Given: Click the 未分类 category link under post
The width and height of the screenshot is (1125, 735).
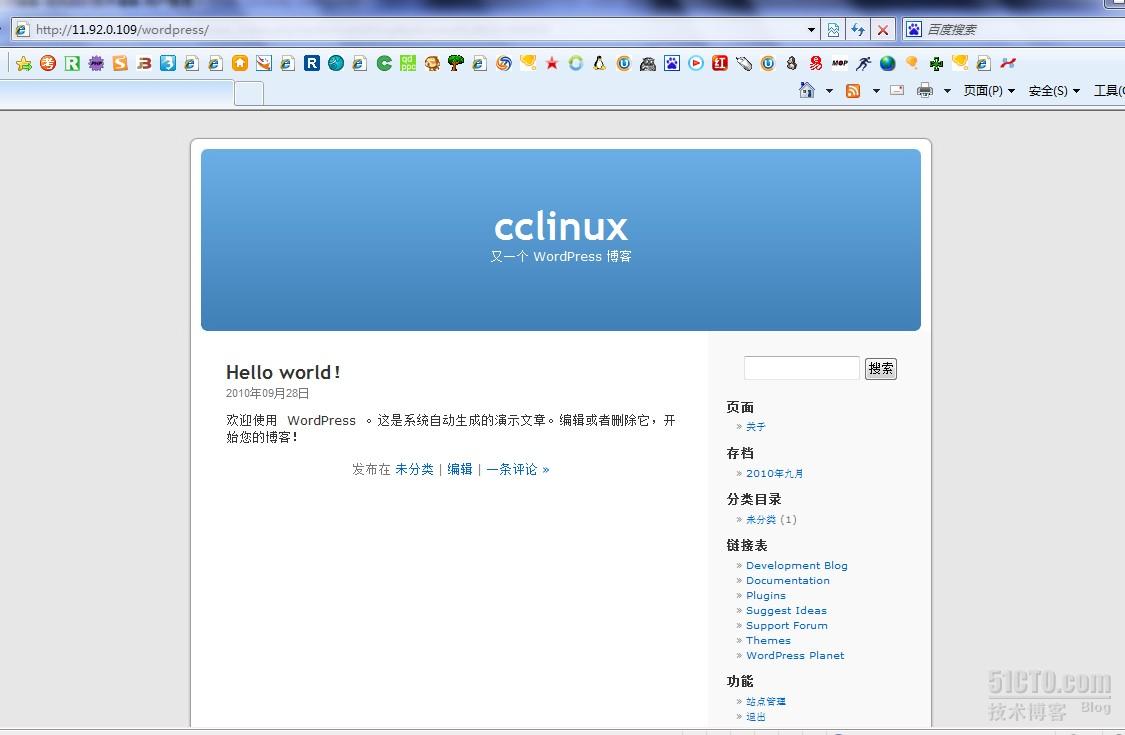Looking at the screenshot, I should tap(414, 469).
